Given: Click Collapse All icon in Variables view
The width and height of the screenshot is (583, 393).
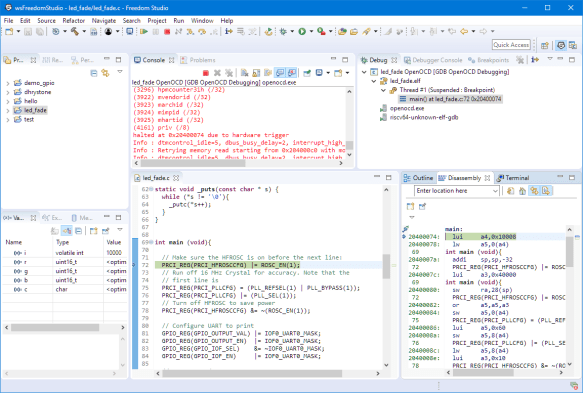Looking at the screenshot, I should 78,231.
